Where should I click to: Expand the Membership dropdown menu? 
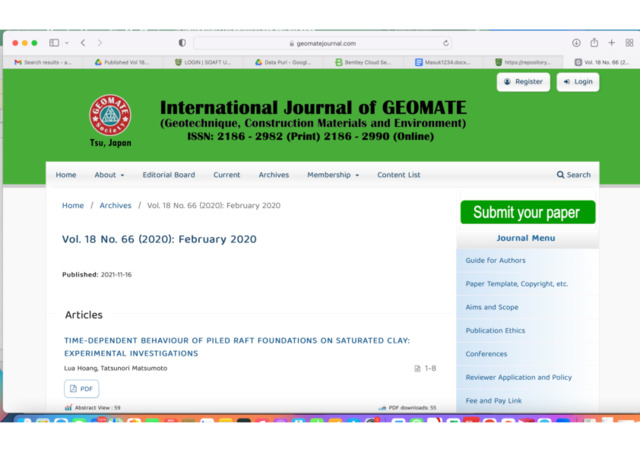[333, 175]
